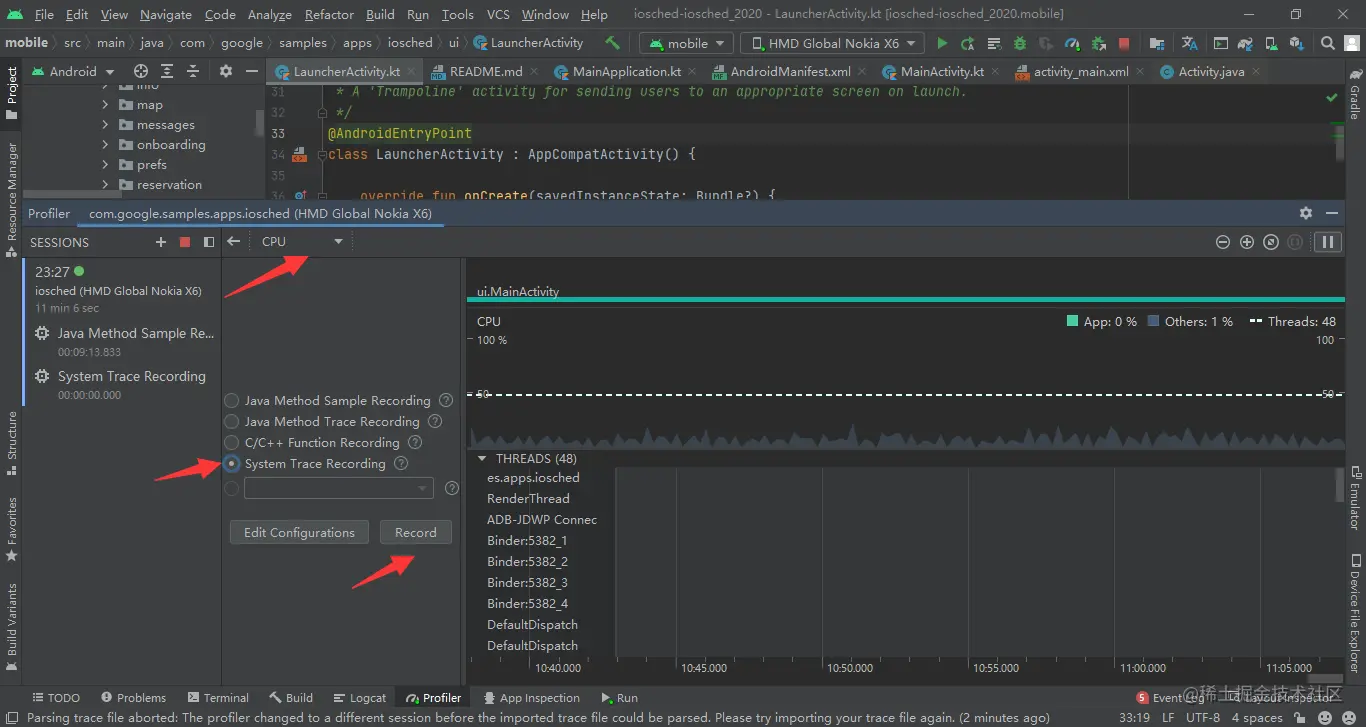Open the CPU profiler type dropdown

pyautogui.click(x=303, y=241)
